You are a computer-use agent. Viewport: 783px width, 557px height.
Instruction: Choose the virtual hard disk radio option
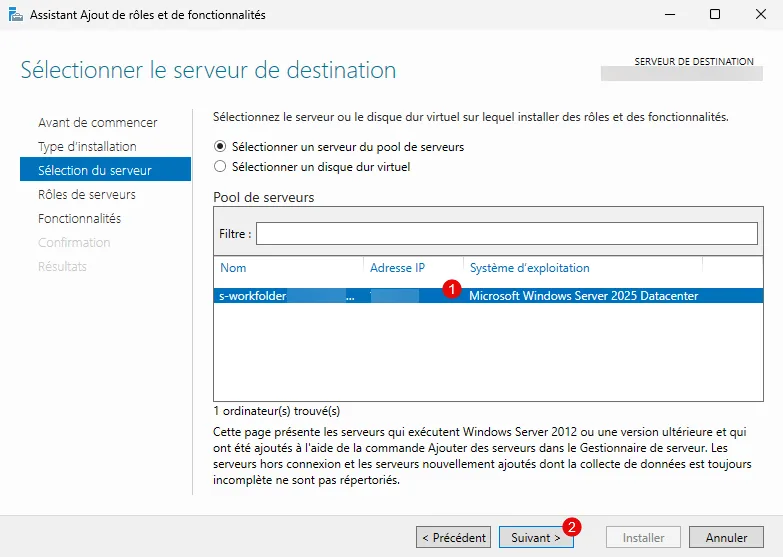(x=220, y=167)
